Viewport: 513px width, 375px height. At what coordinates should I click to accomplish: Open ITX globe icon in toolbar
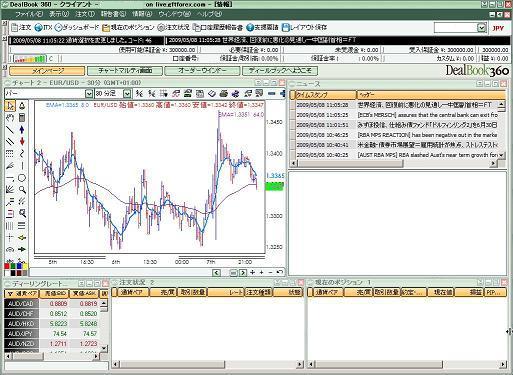43,27
